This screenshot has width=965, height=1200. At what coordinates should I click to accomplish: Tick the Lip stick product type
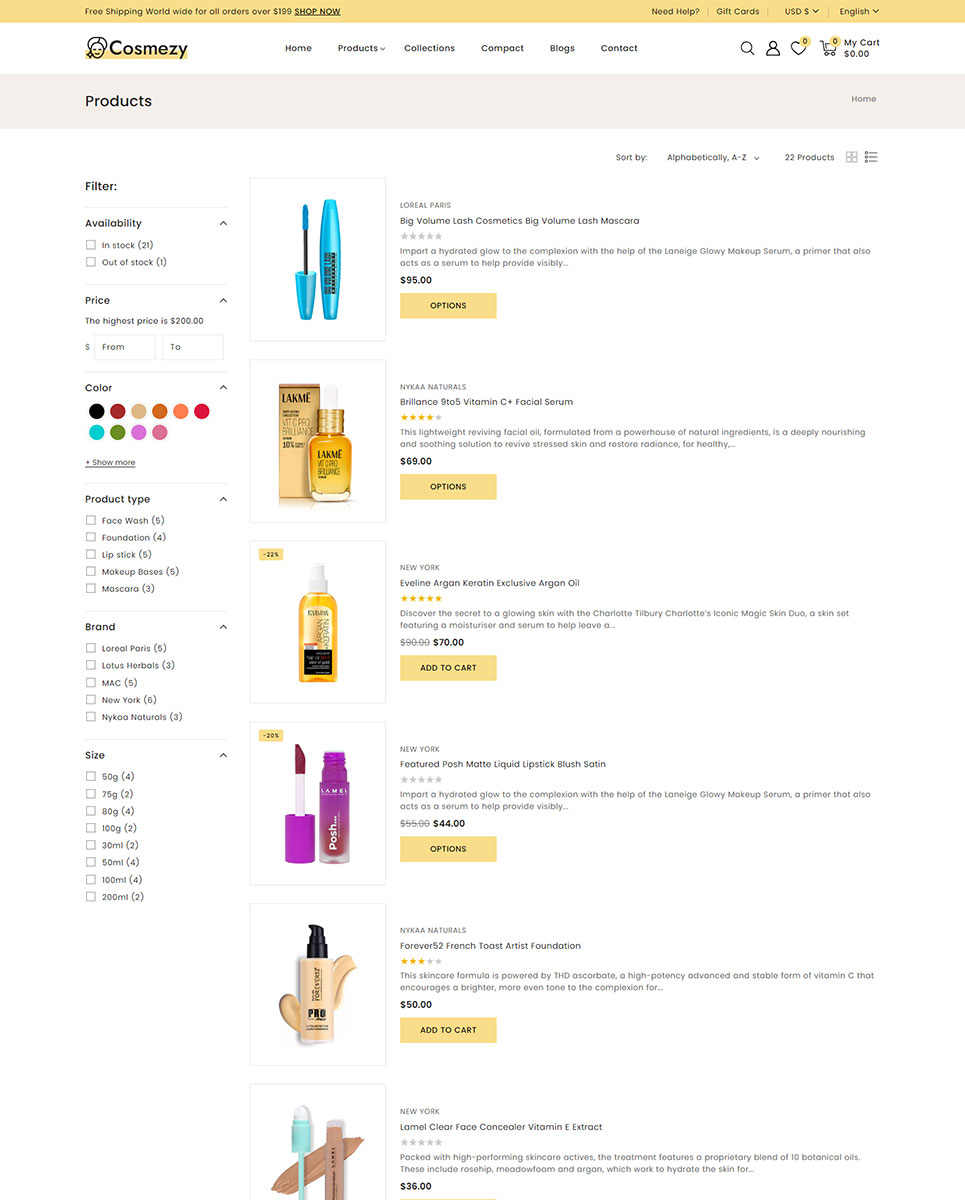91,555
